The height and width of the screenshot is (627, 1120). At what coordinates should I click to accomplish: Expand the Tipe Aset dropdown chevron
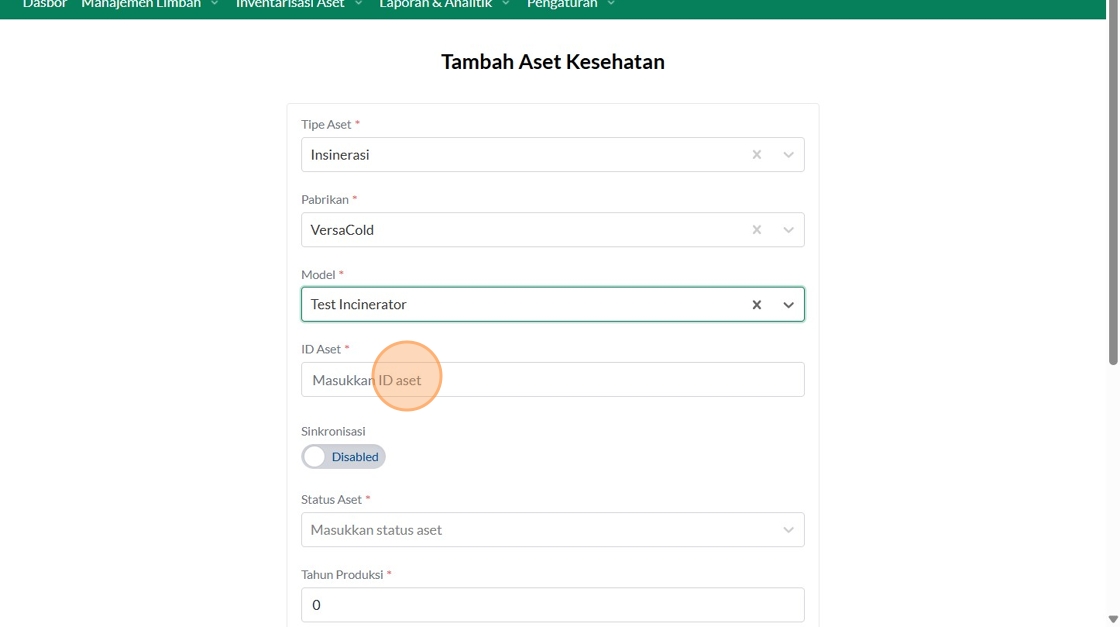(x=788, y=155)
